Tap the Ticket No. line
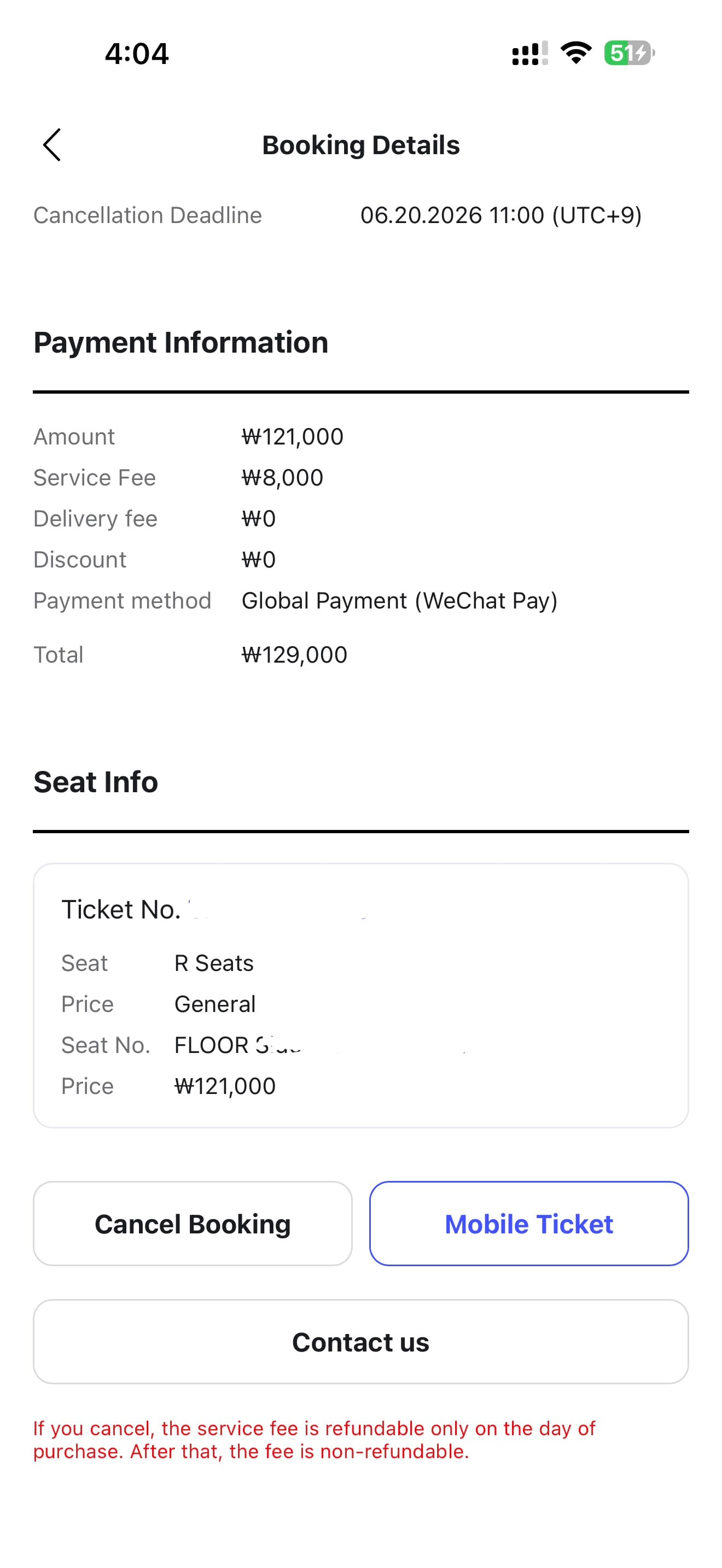The width and height of the screenshot is (722, 1568). point(213,909)
